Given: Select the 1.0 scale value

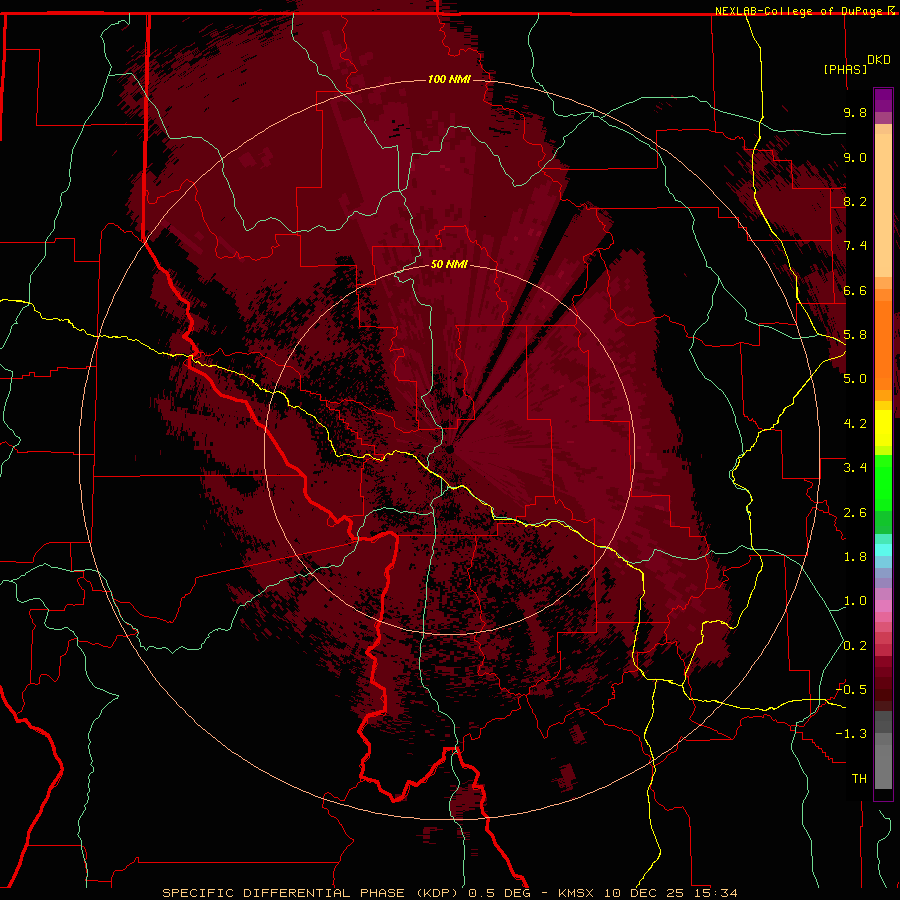Looking at the screenshot, I should coord(855,601).
